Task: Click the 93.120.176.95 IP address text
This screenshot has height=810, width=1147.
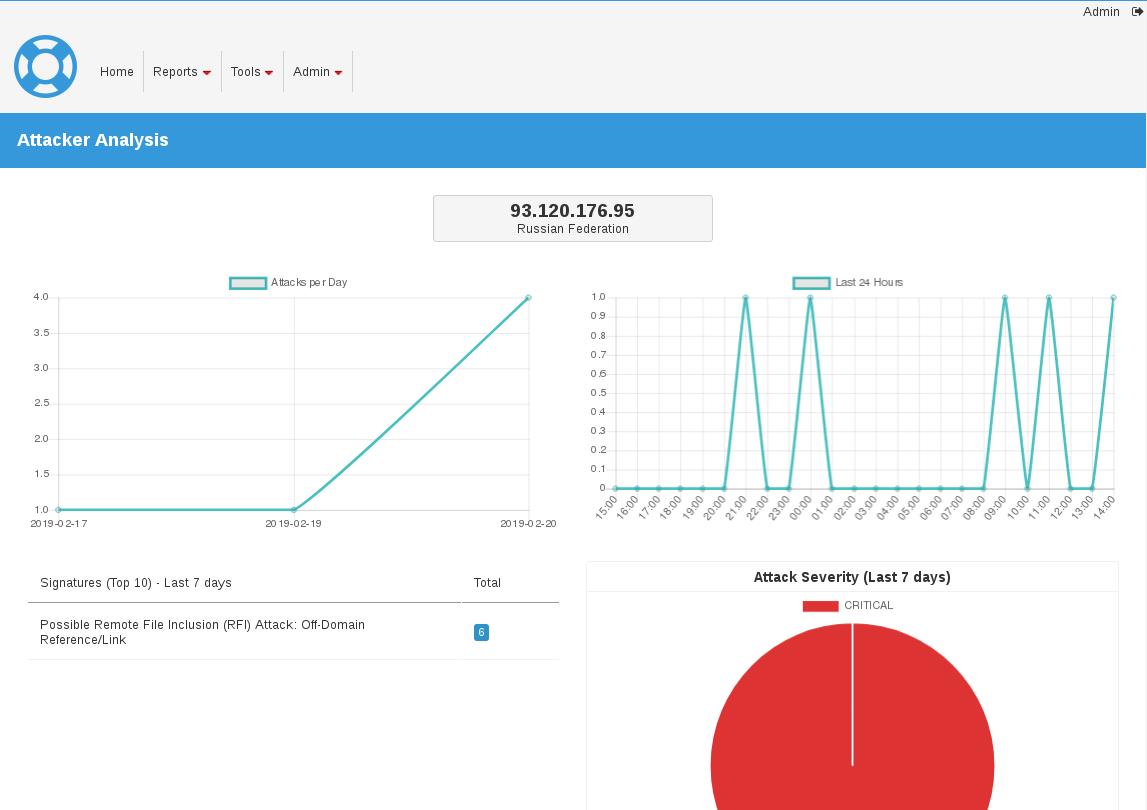Action: coord(573,211)
